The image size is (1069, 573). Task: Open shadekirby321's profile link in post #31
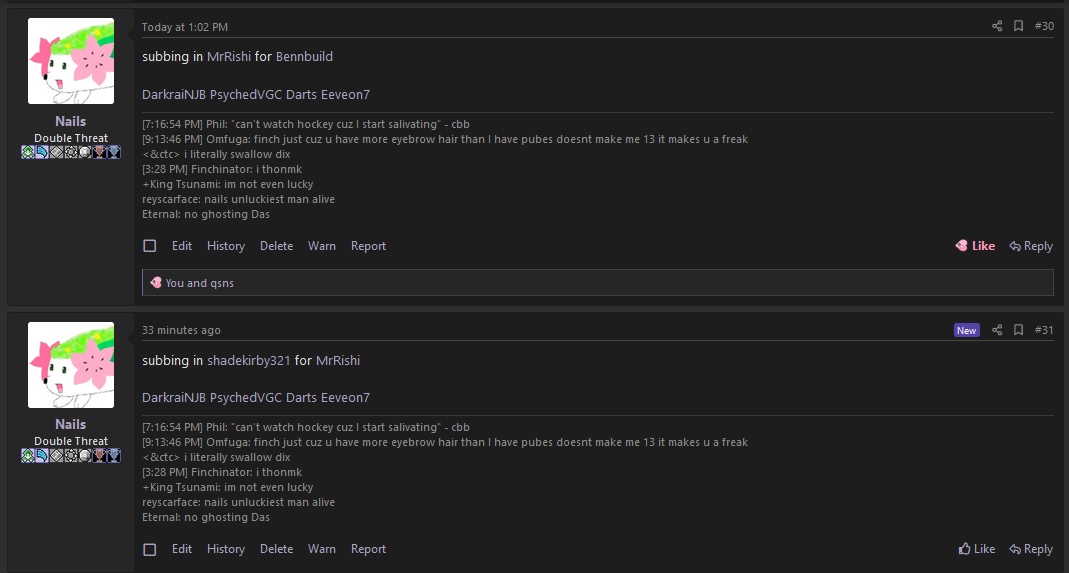(249, 360)
